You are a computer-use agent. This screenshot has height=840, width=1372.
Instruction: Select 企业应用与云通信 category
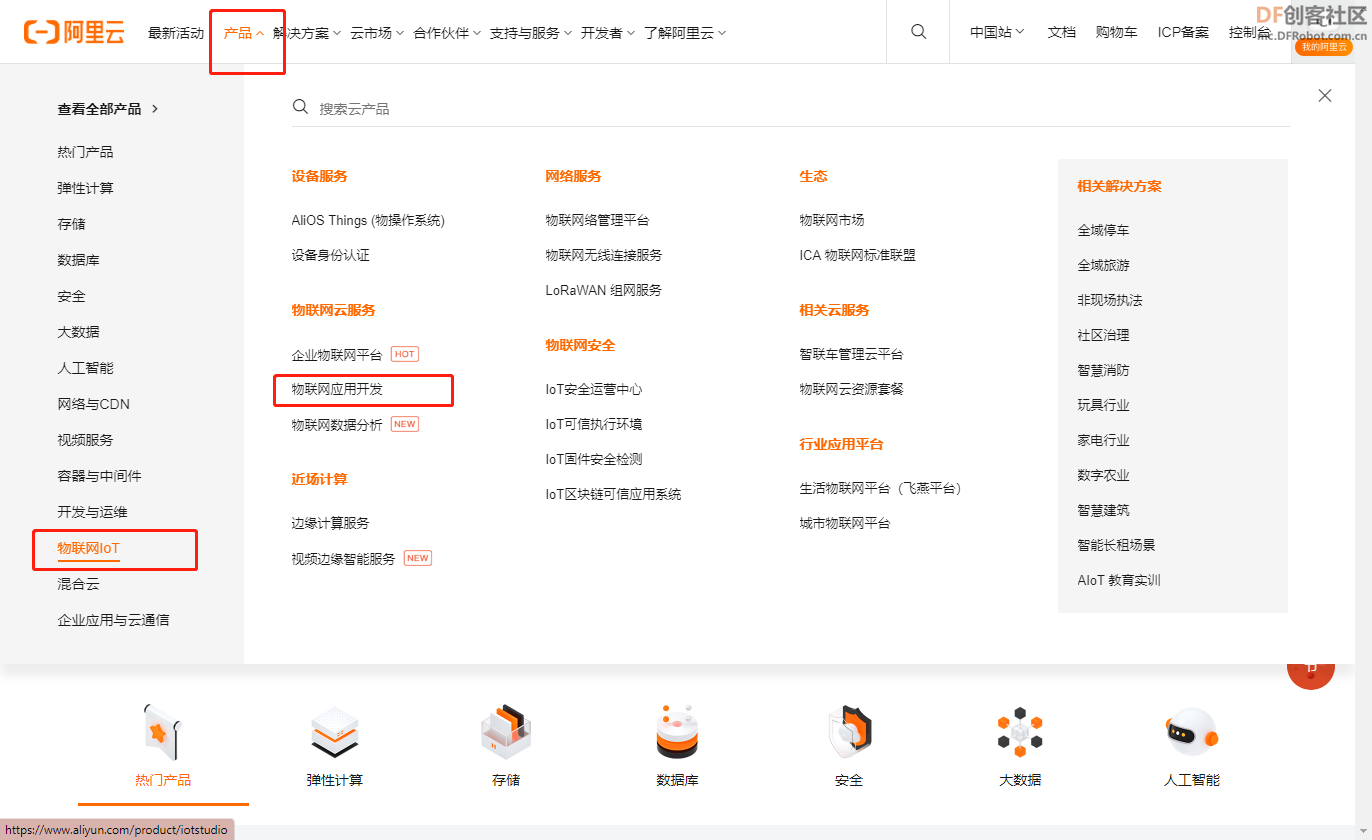113,620
